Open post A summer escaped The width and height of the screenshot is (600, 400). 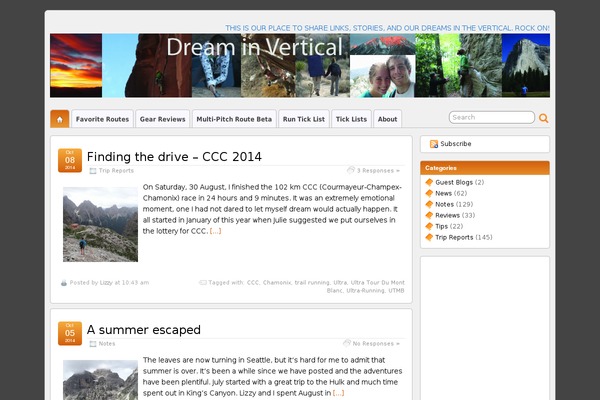pyautogui.click(x=143, y=330)
